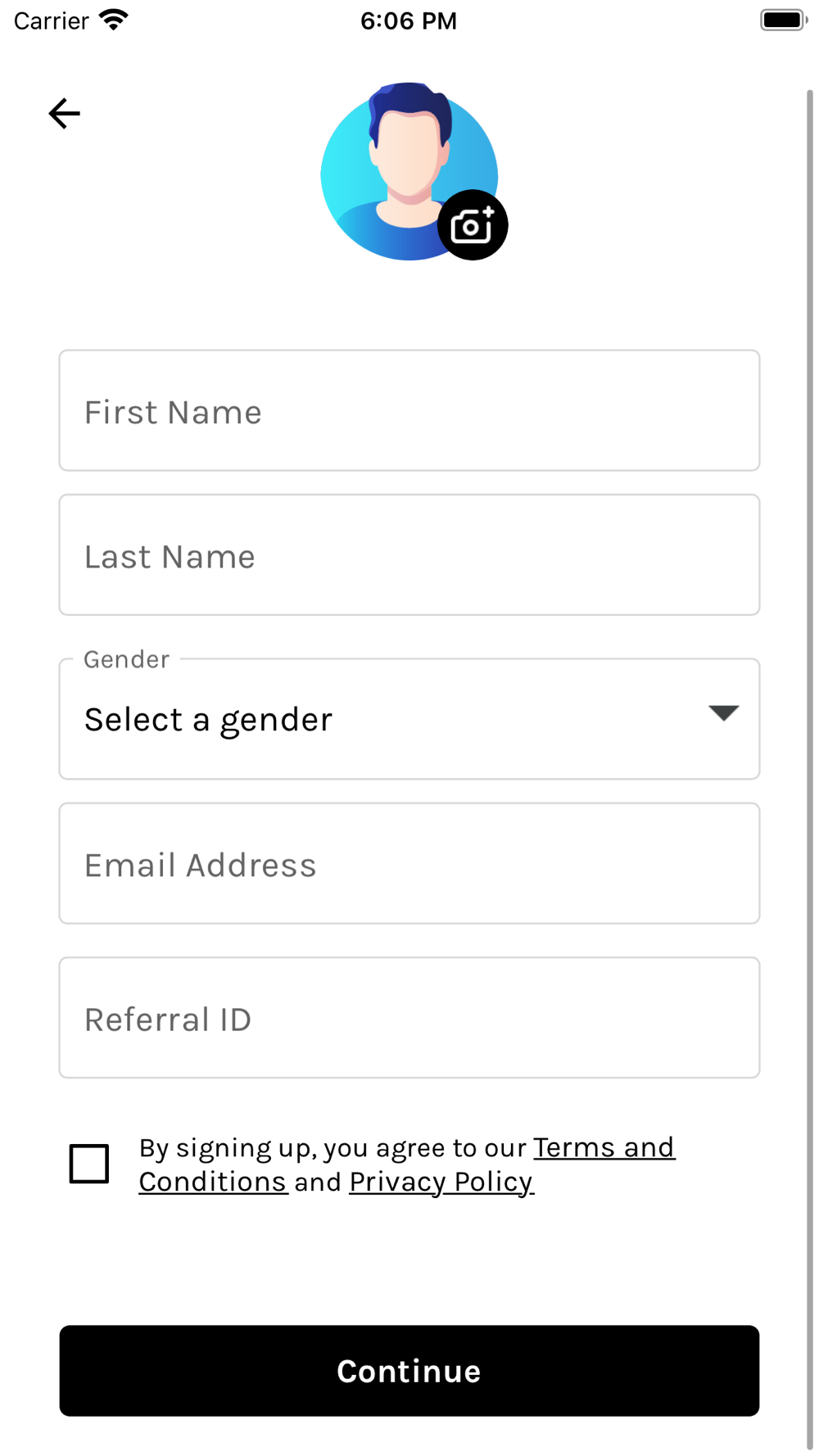Click into the Email Address field

coord(409,864)
